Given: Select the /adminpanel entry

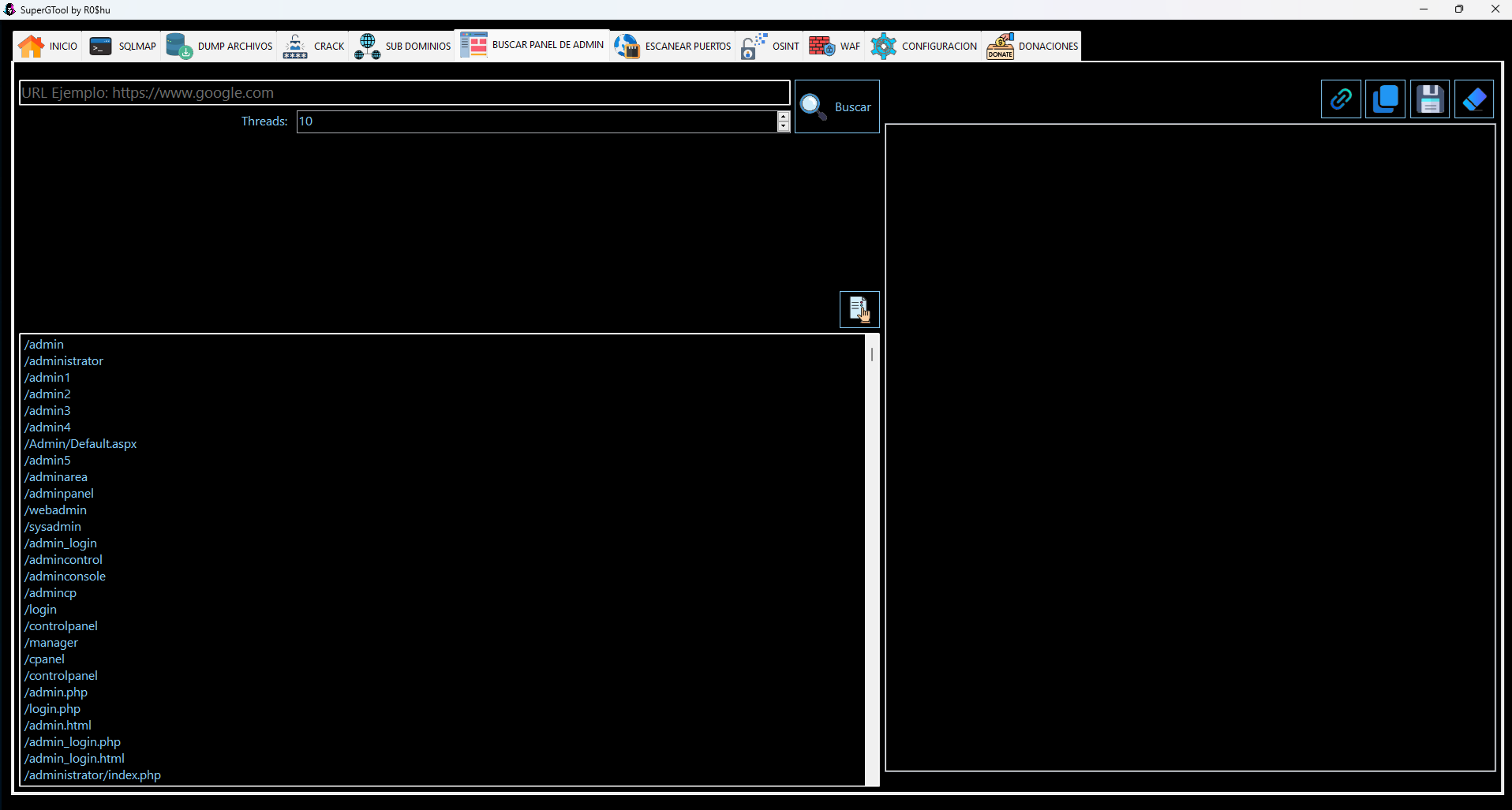Looking at the screenshot, I should point(59,494).
